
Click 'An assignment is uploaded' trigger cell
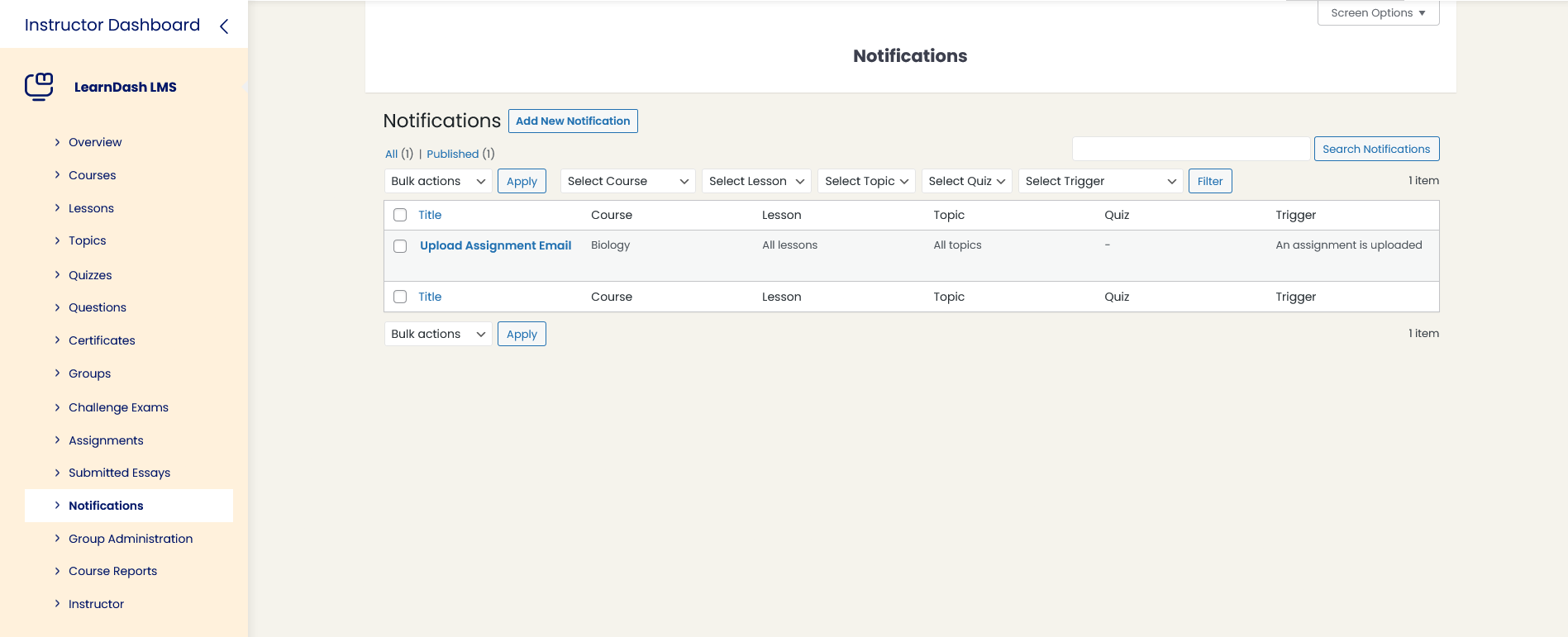tap(1349, 245)
